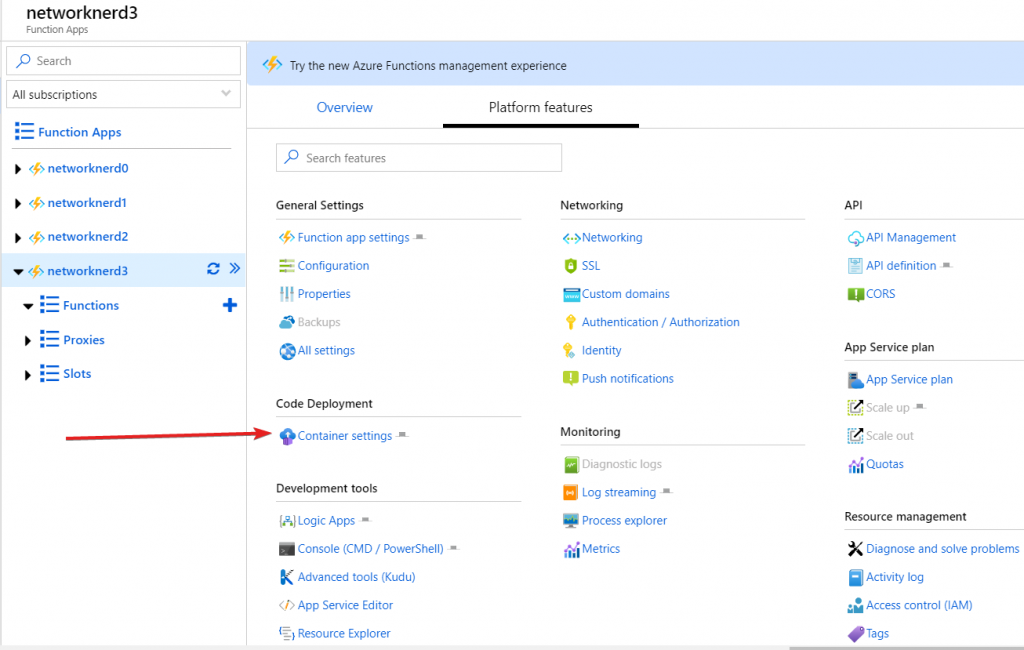Image resolution: width=1024 pixels, height=650 pixels.
Task: Open the Function app settings link
Action: [353, 238]
